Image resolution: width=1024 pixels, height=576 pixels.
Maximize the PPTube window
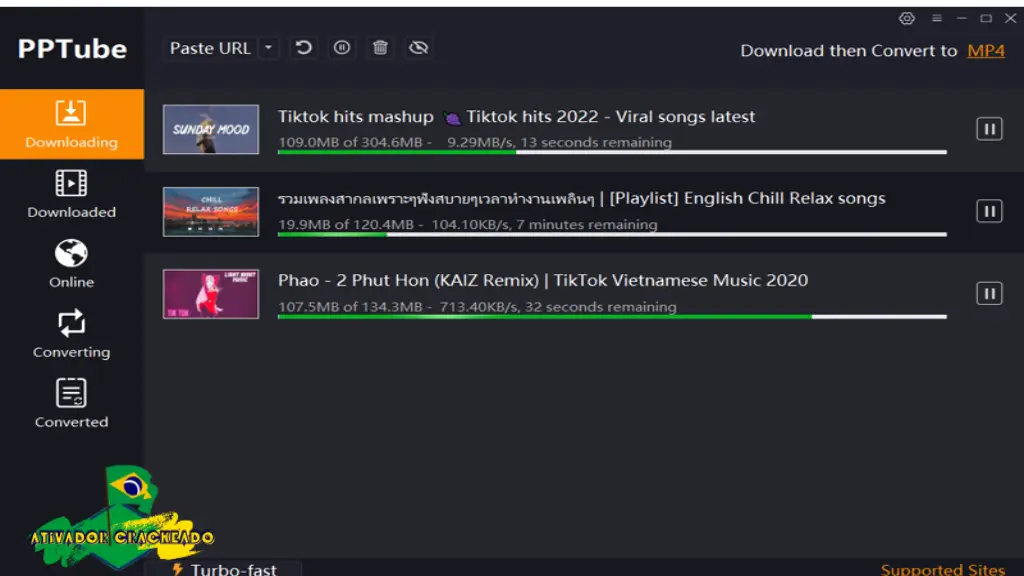pos(986,18)
